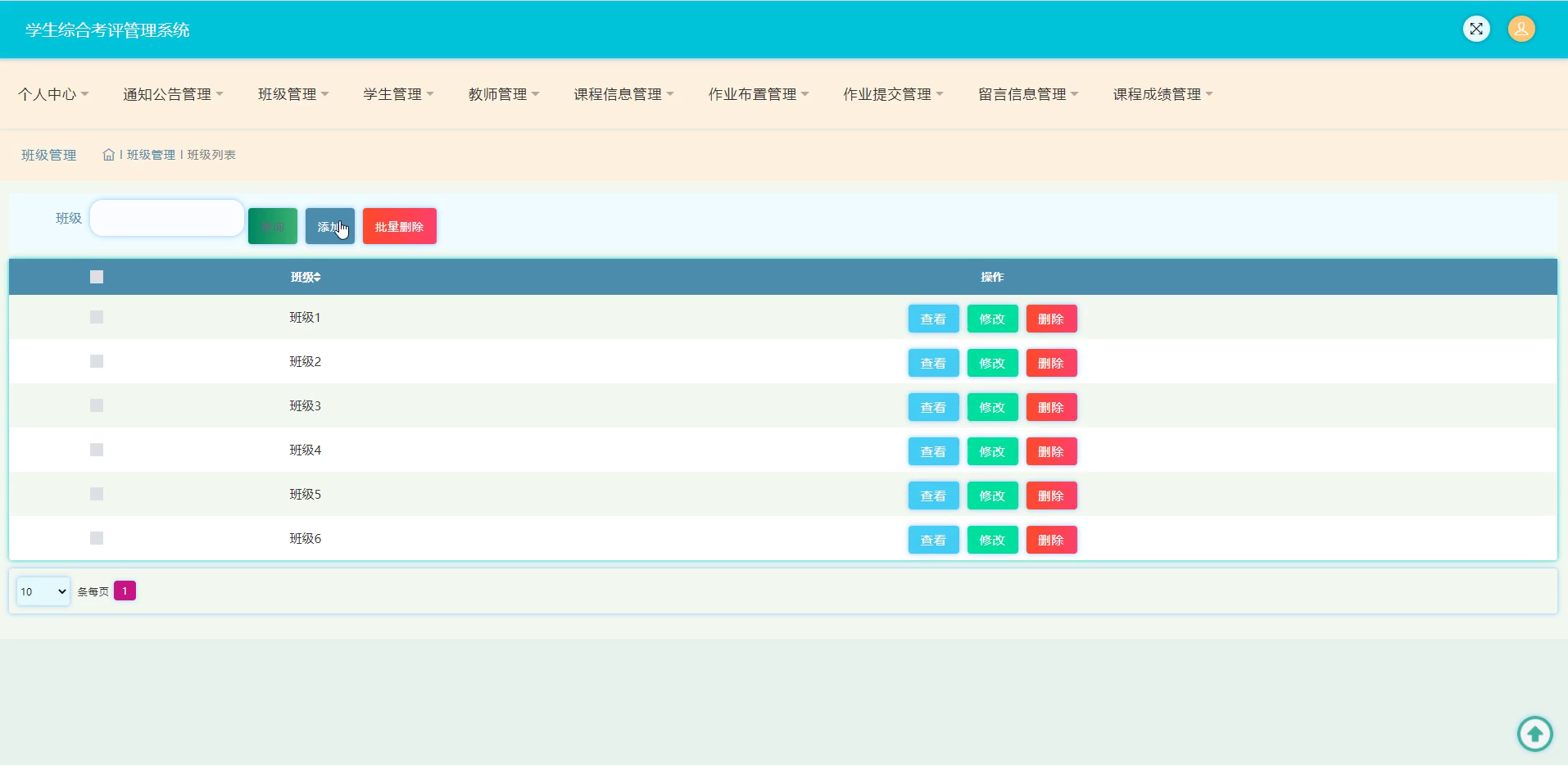Click 查看 for 班级4
1568x765 pixels.
point(933,451)
